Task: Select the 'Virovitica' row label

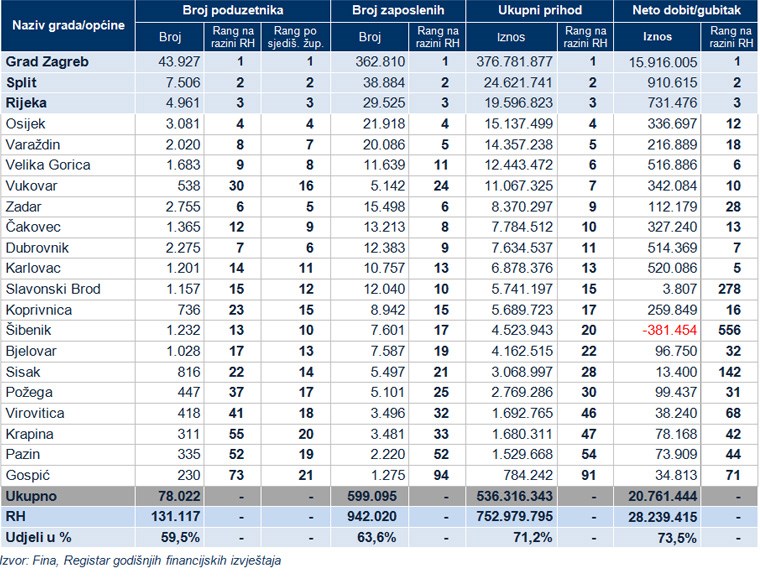Action: pyautogui.click(x=35, y=413)
